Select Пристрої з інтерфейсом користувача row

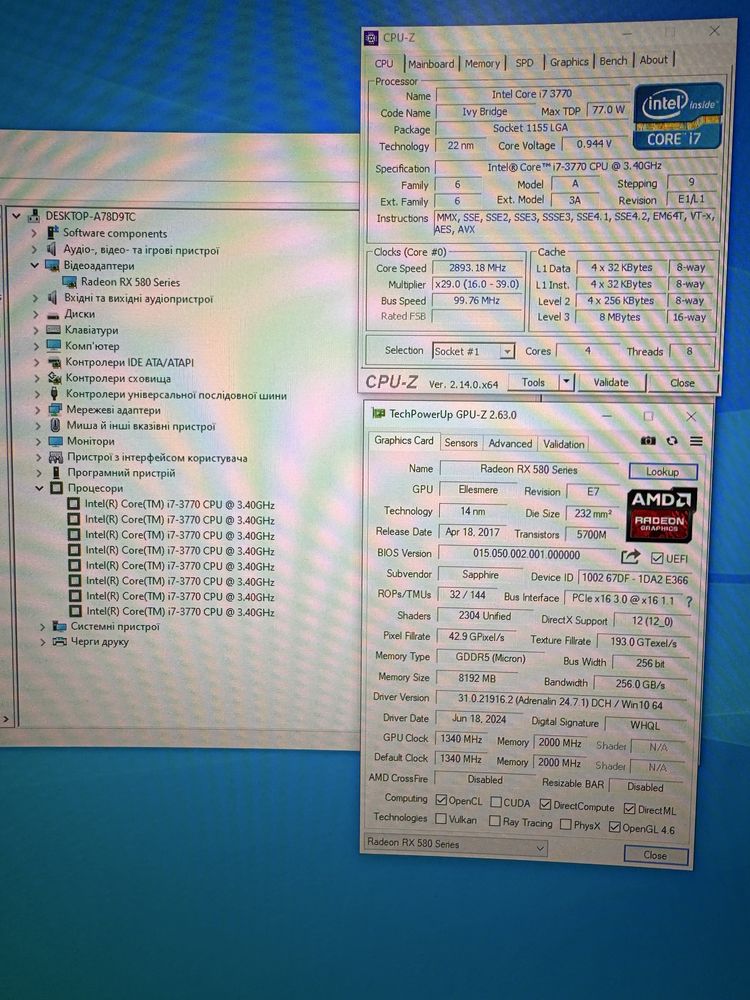pos(157,457)
